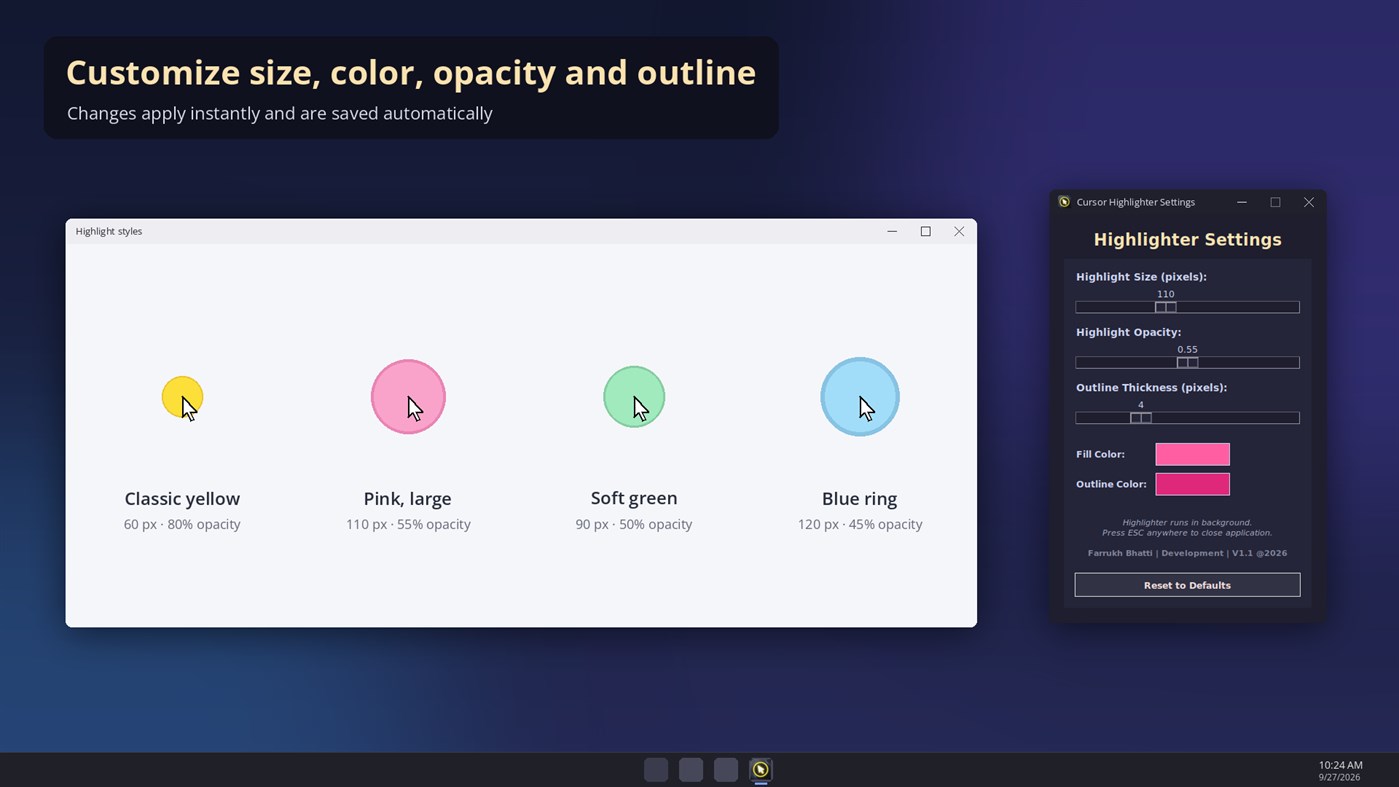Click the Highlight Size slider handle
Image resolution: width=1399 pixels, height=787 pixels.
point(1166,307)
